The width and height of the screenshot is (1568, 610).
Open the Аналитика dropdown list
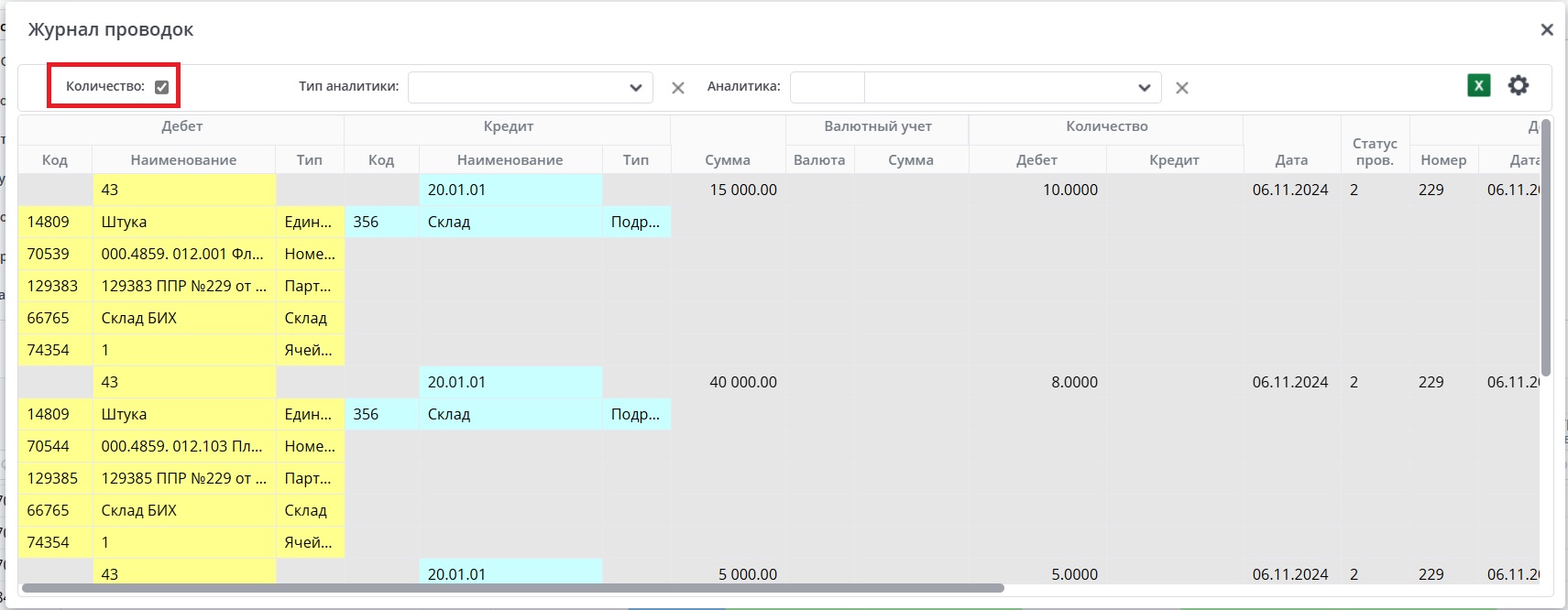click(1144, 88)
